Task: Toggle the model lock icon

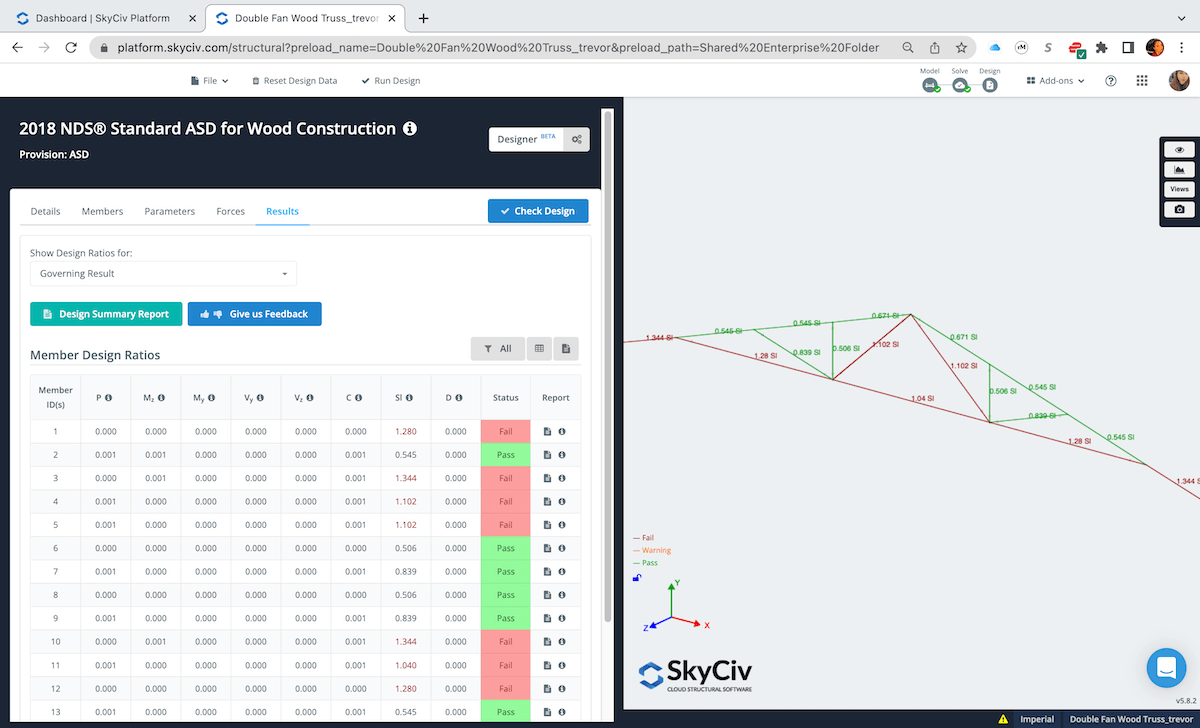Action: pyautogui.click(x=637, y=577)
